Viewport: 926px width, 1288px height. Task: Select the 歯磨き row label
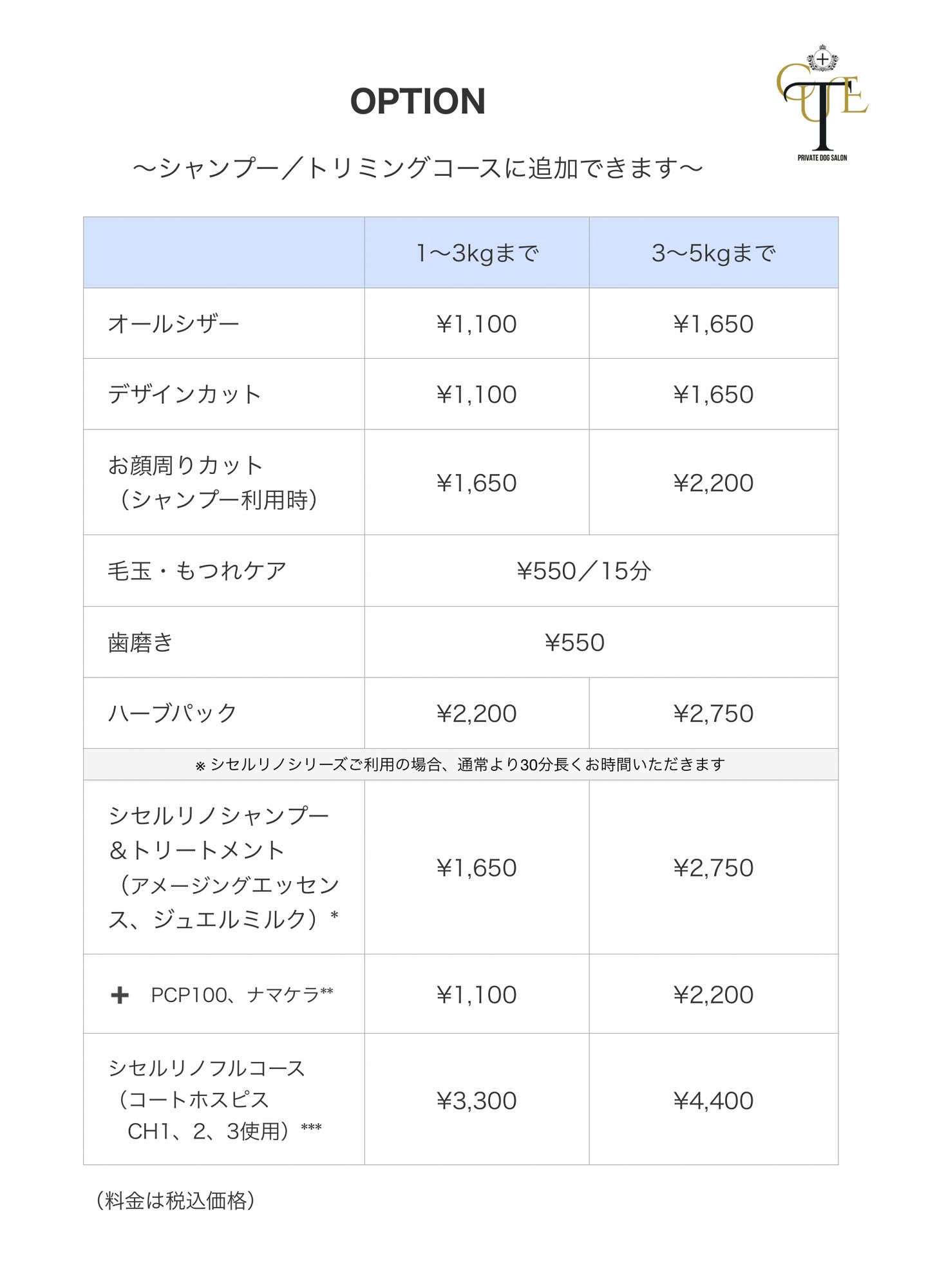pyautogui.click(x=140, y=642)
